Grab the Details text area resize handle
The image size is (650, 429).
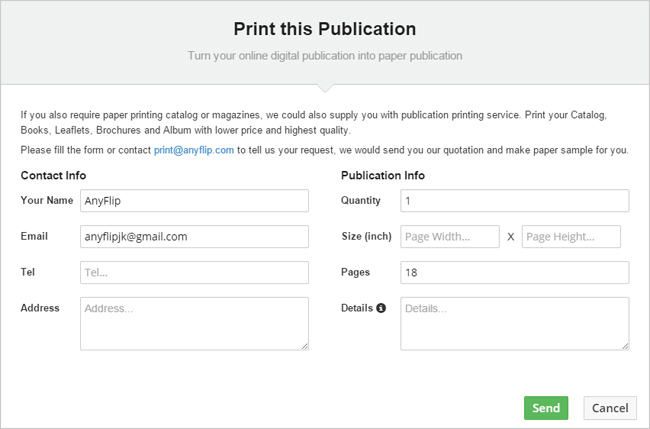pyautogui.click(x=624, y=346)
